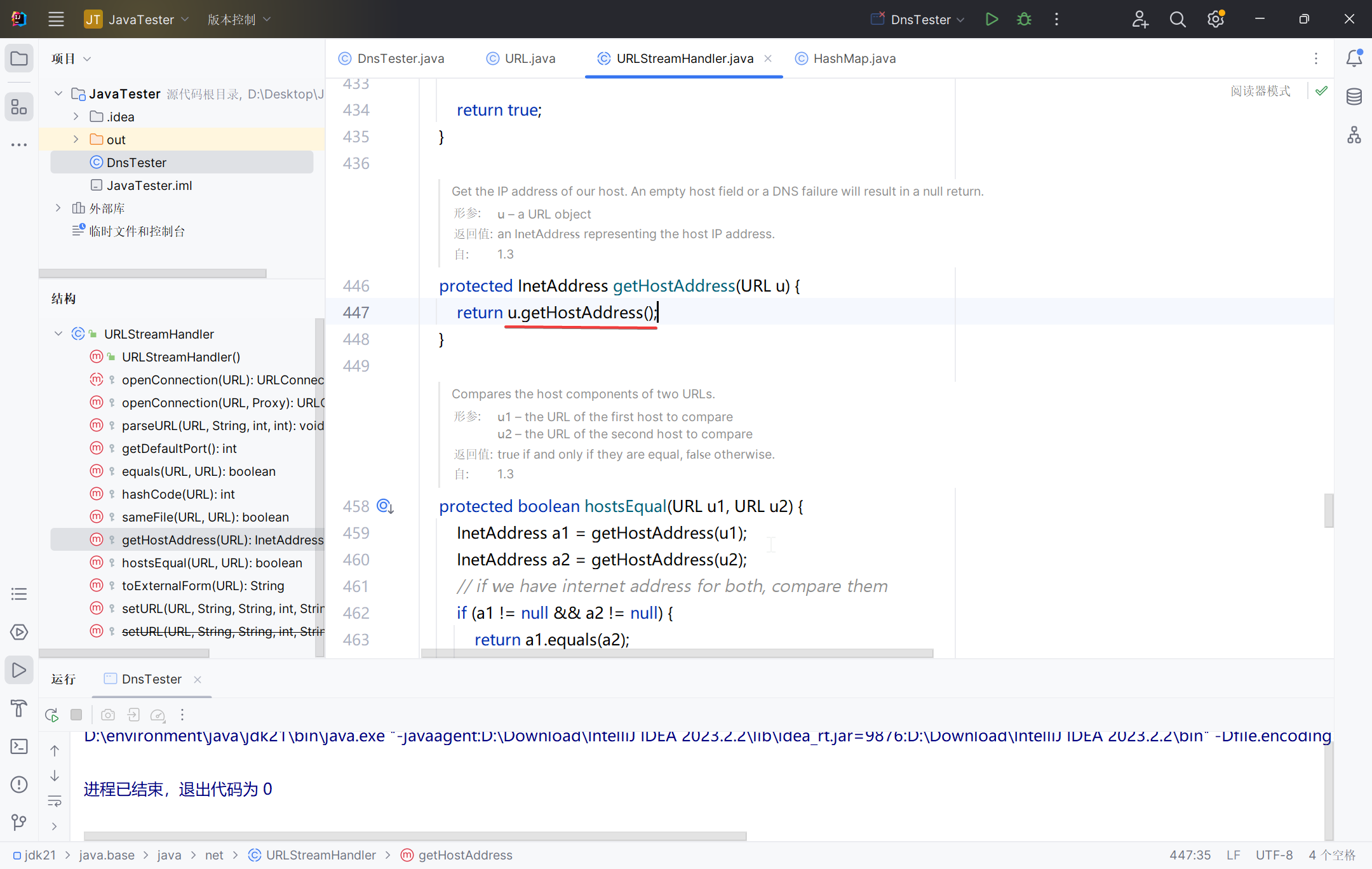Open the Structure tool window icon
The height and width of the screenshot is (869, 1372).
click(x=19, y=107)
